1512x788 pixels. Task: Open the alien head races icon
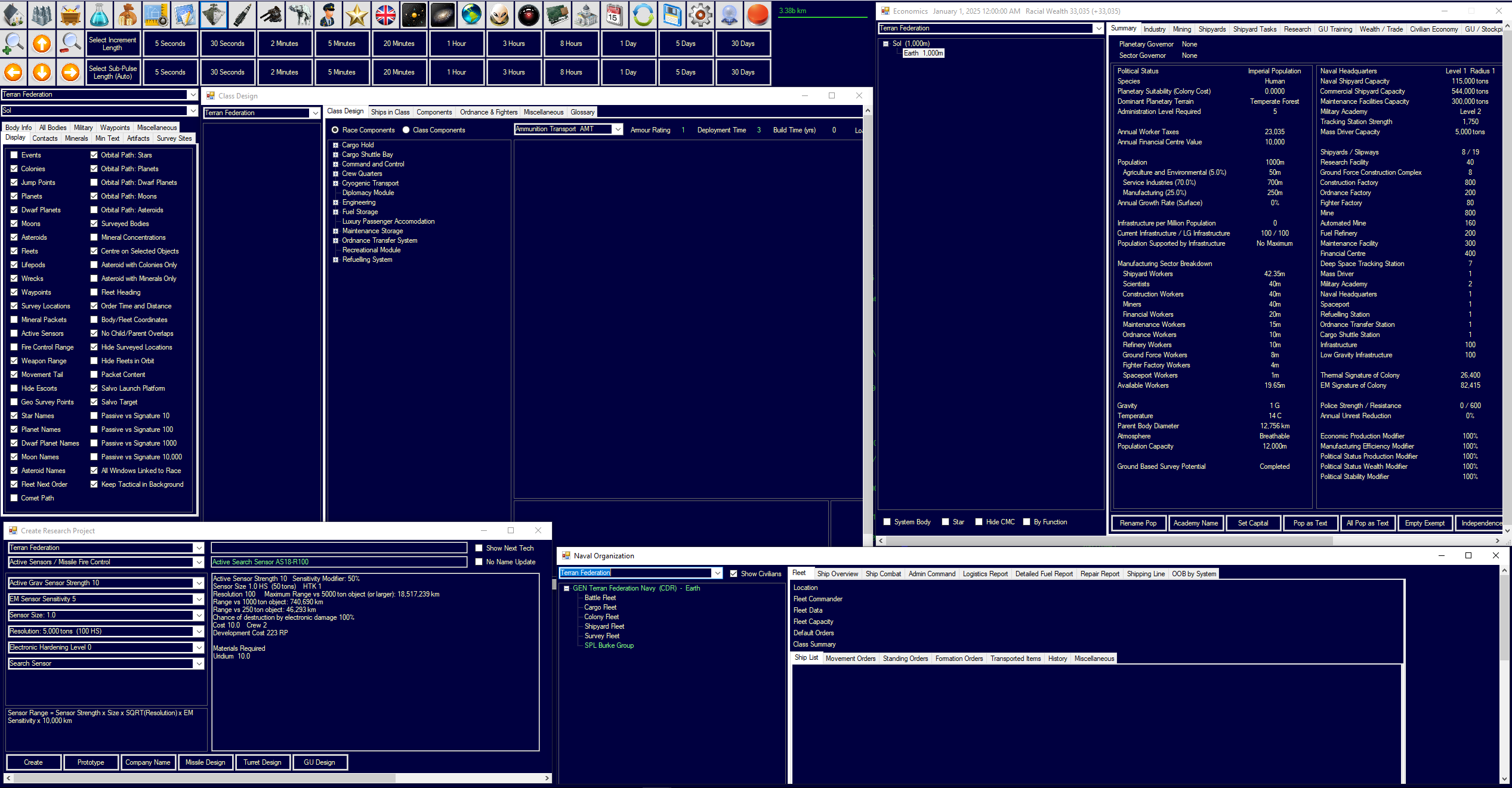tap(500, 15)
